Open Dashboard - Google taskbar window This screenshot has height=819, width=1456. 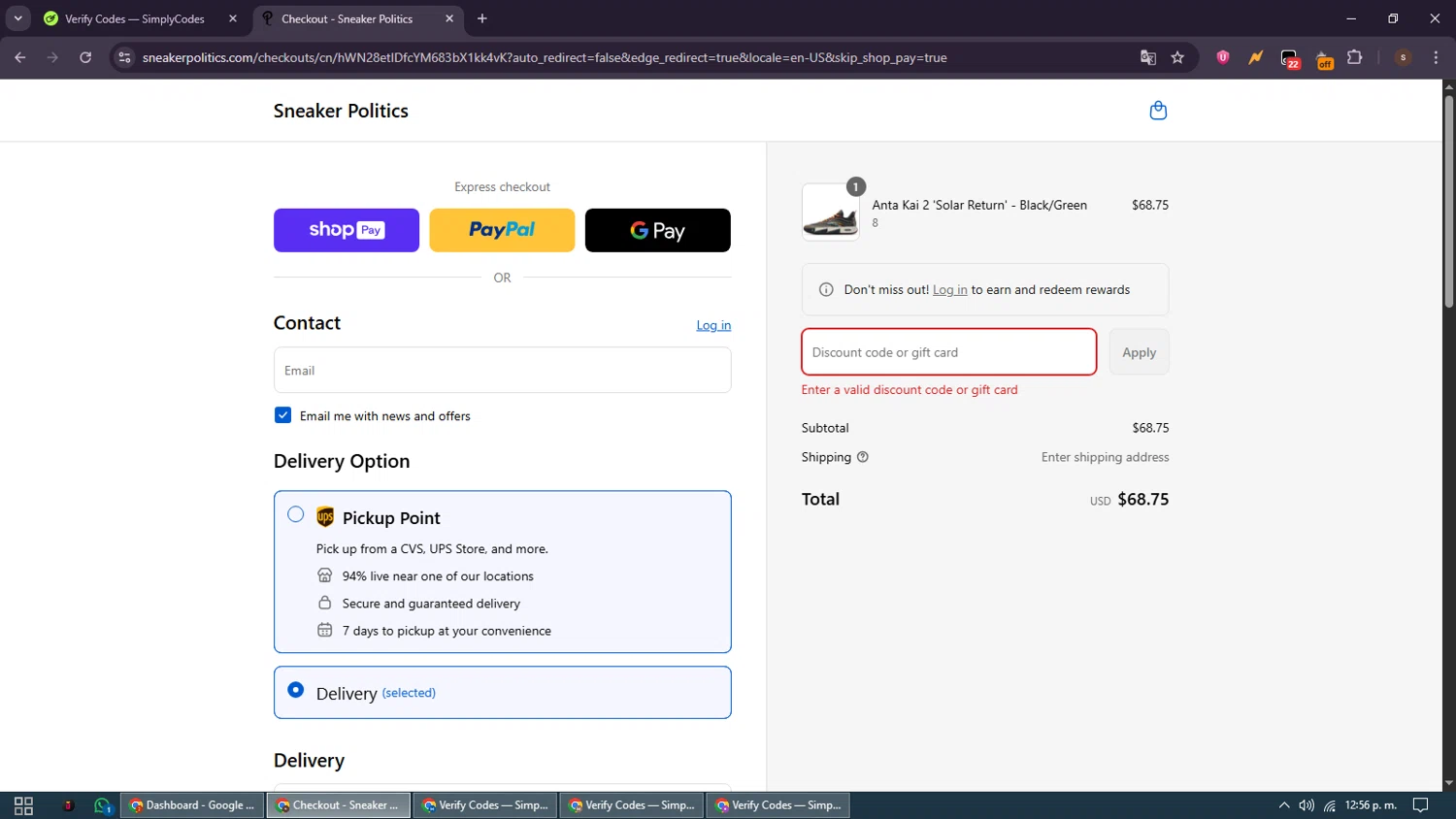pos(192,805)
